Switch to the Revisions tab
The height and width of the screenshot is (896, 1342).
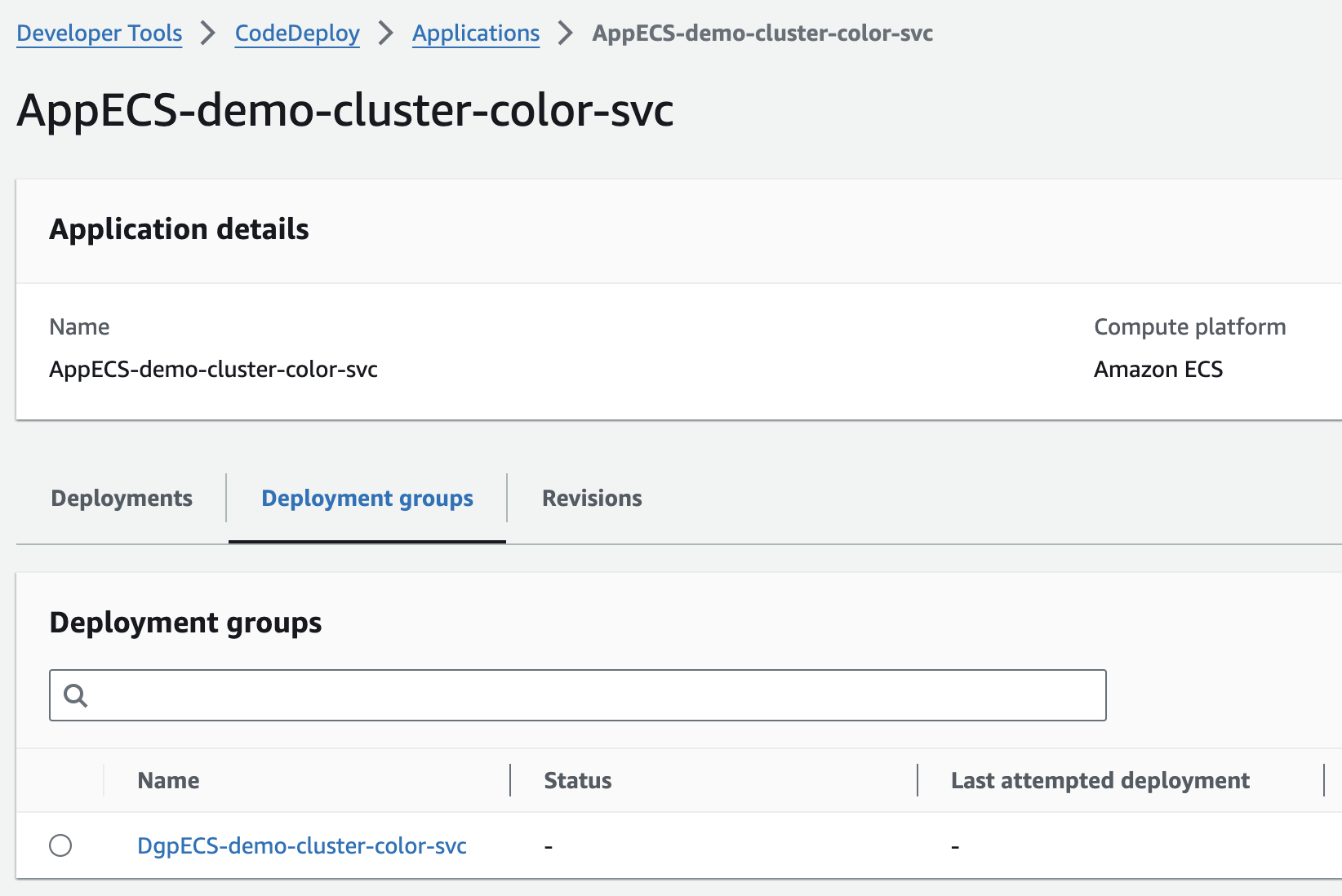click(x=592, y=498)
